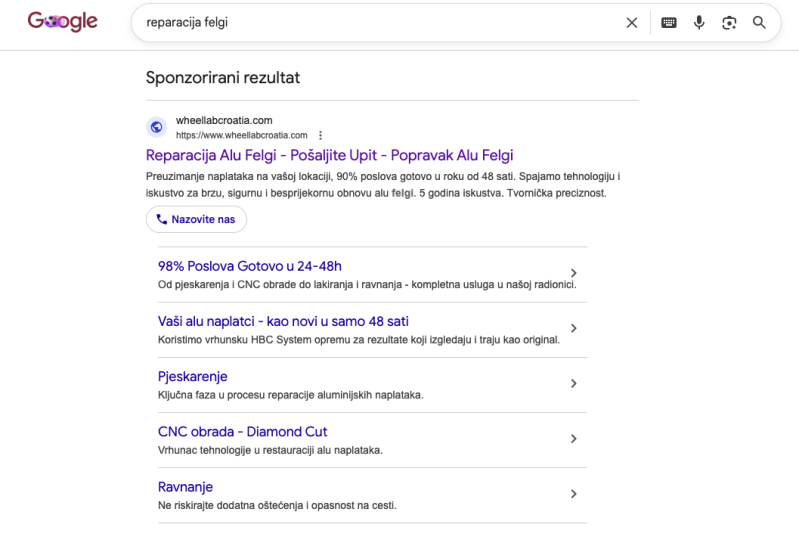The image size is (799, 543).
Task: Open 'Vaši alu naplatci - kao novi' sitelink
Action: (x=283, y=321)
